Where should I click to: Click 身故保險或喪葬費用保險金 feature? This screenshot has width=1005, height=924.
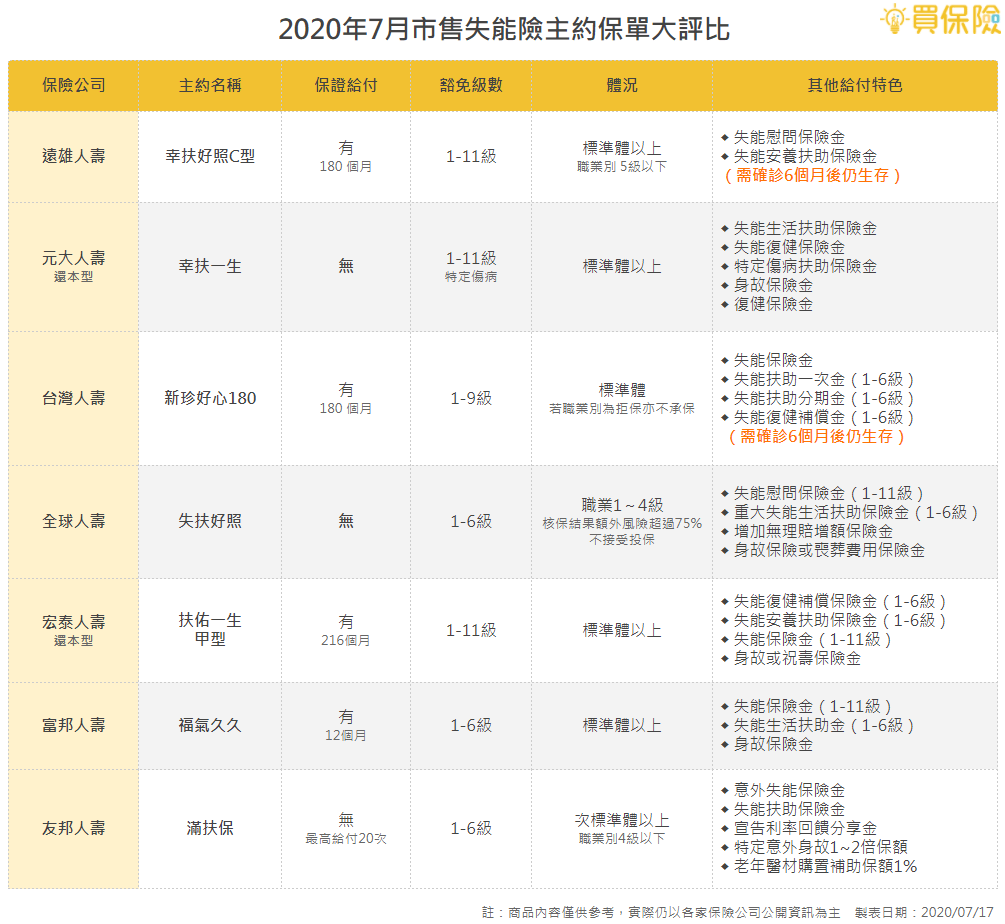(x=829, y=550)
